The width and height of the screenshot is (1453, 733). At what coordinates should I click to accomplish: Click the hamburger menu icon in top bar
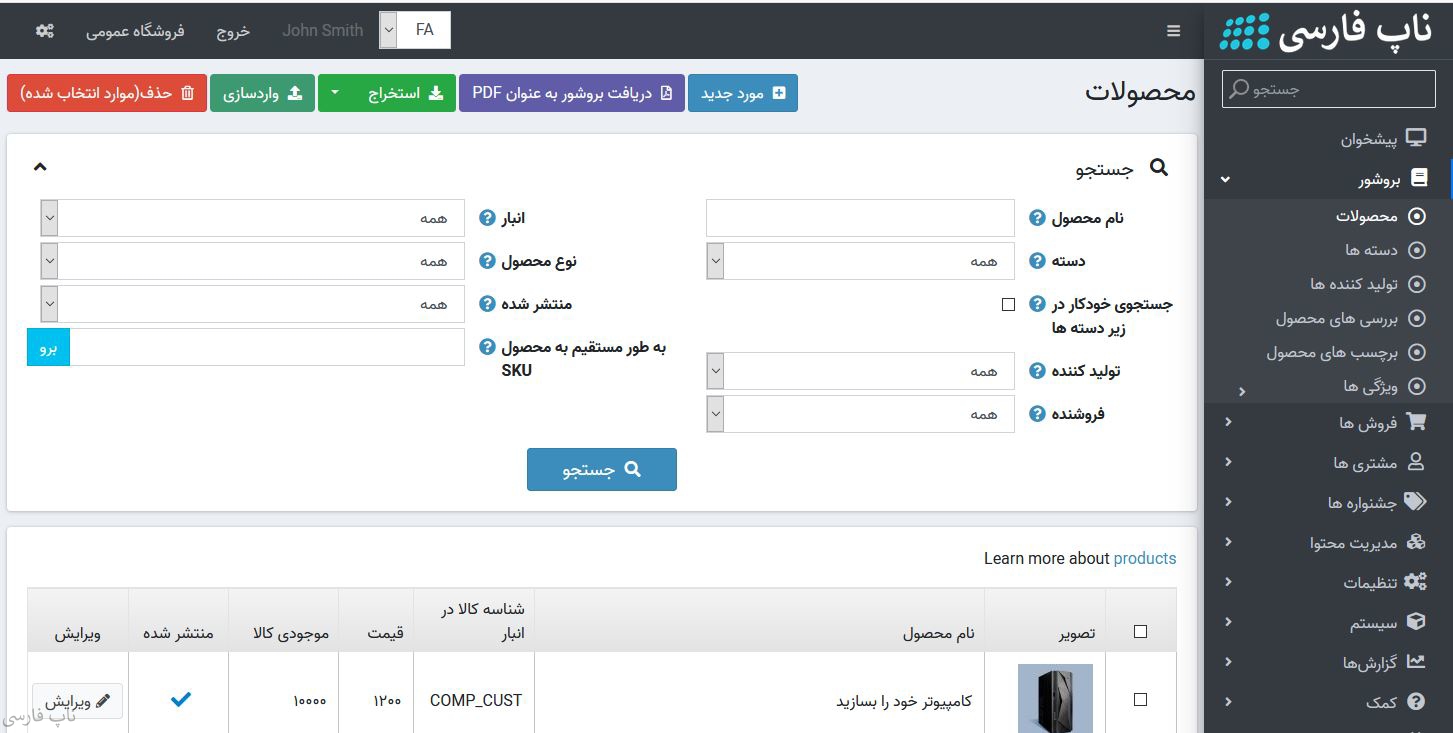pyautogui.click(x=1174, y=31)
